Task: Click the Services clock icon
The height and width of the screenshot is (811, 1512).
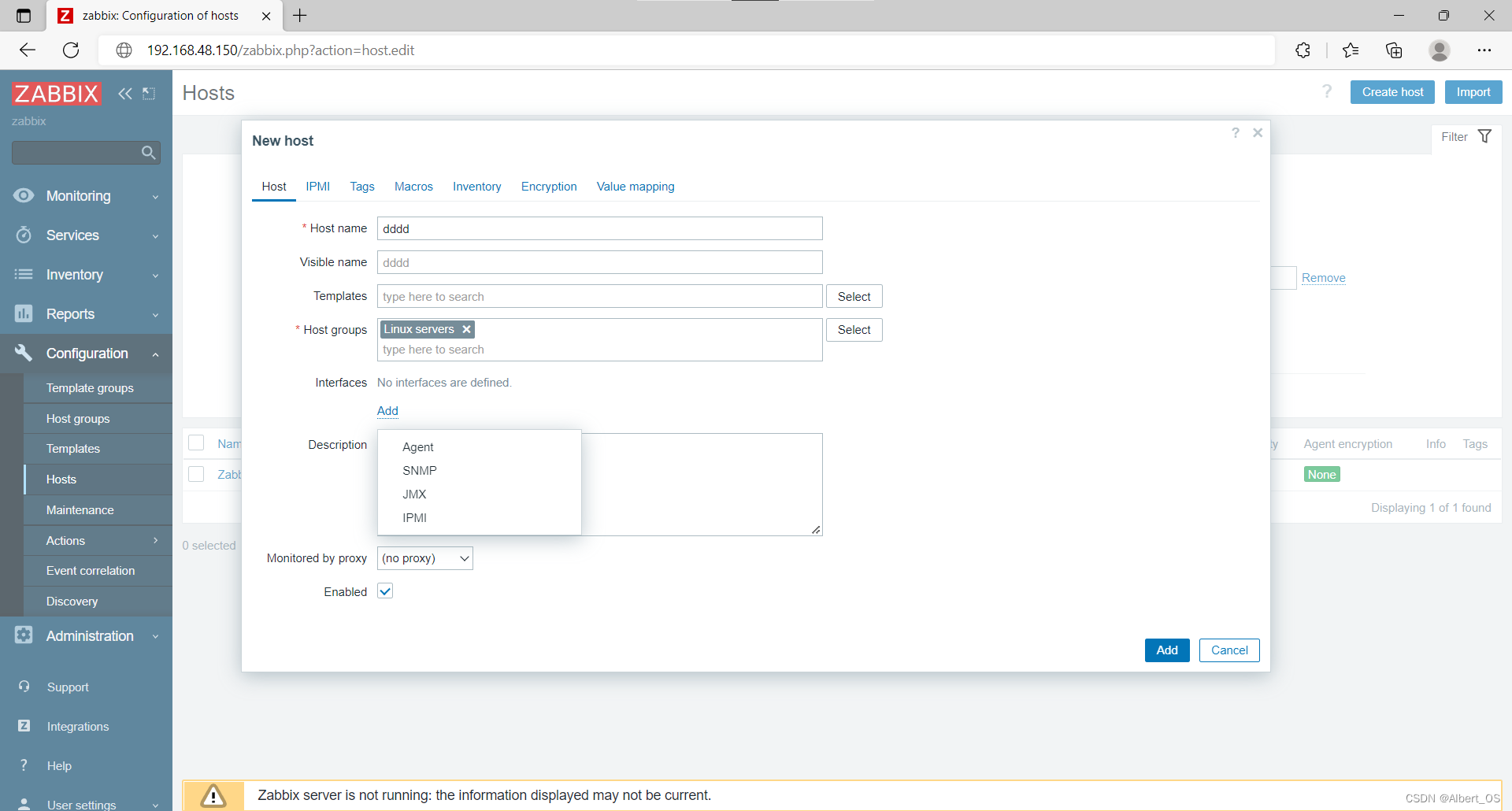Action: 24,235
